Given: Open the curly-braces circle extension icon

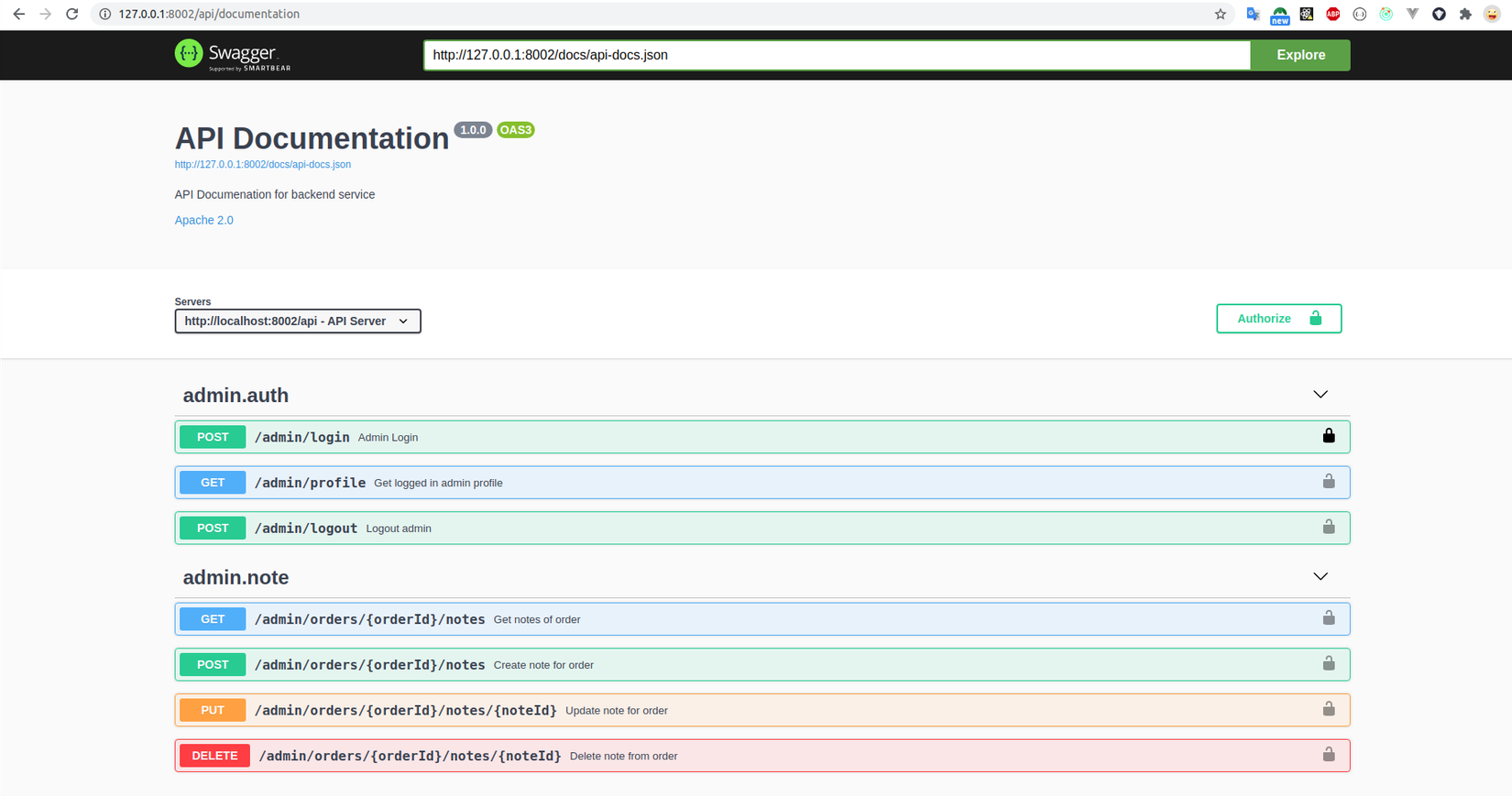Looking at the screenshot, I should (x=1360, y=14).
